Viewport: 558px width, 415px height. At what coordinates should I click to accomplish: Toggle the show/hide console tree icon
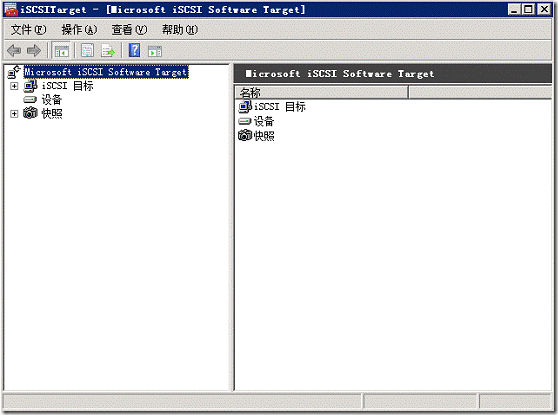tap(62, 51)
